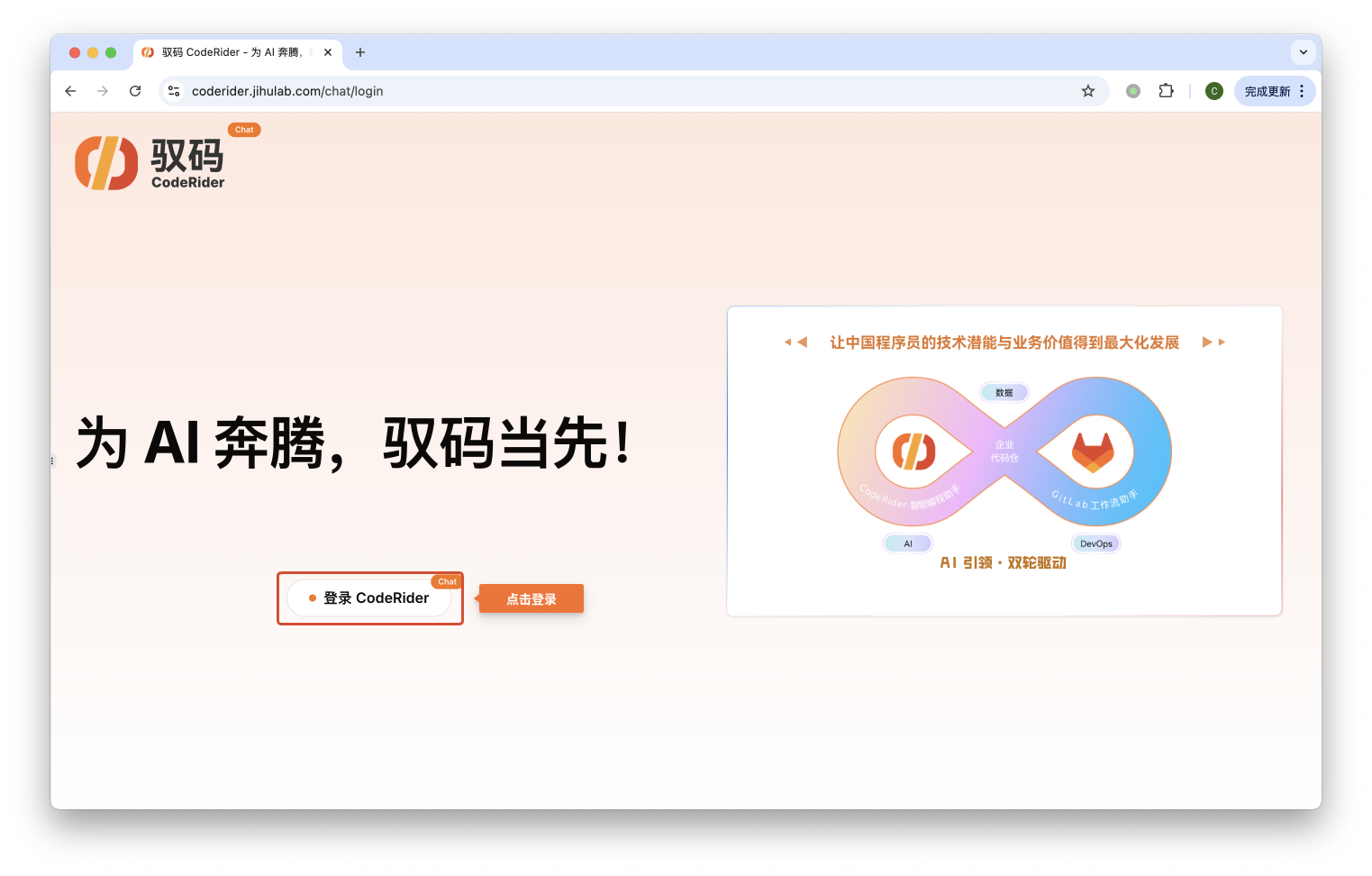
Task: Close the 驭码 CodeRider tab
Action: (x=328, y=52)
